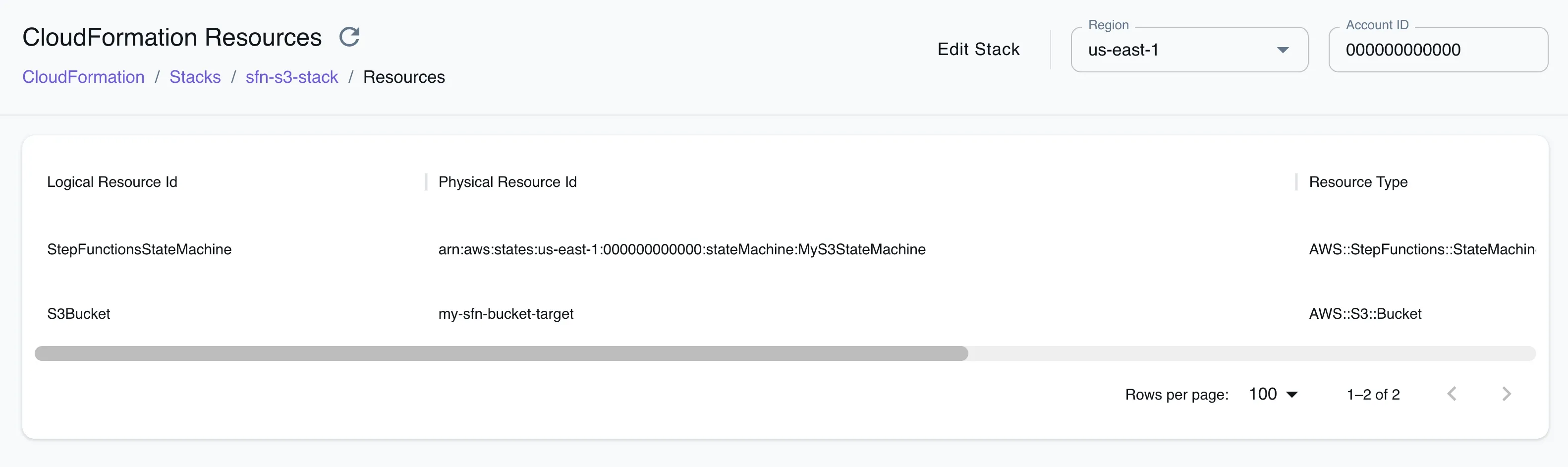Click the MyS3StateMachine ARN cell
1568x467 pixels.
(x=682, y=249)
